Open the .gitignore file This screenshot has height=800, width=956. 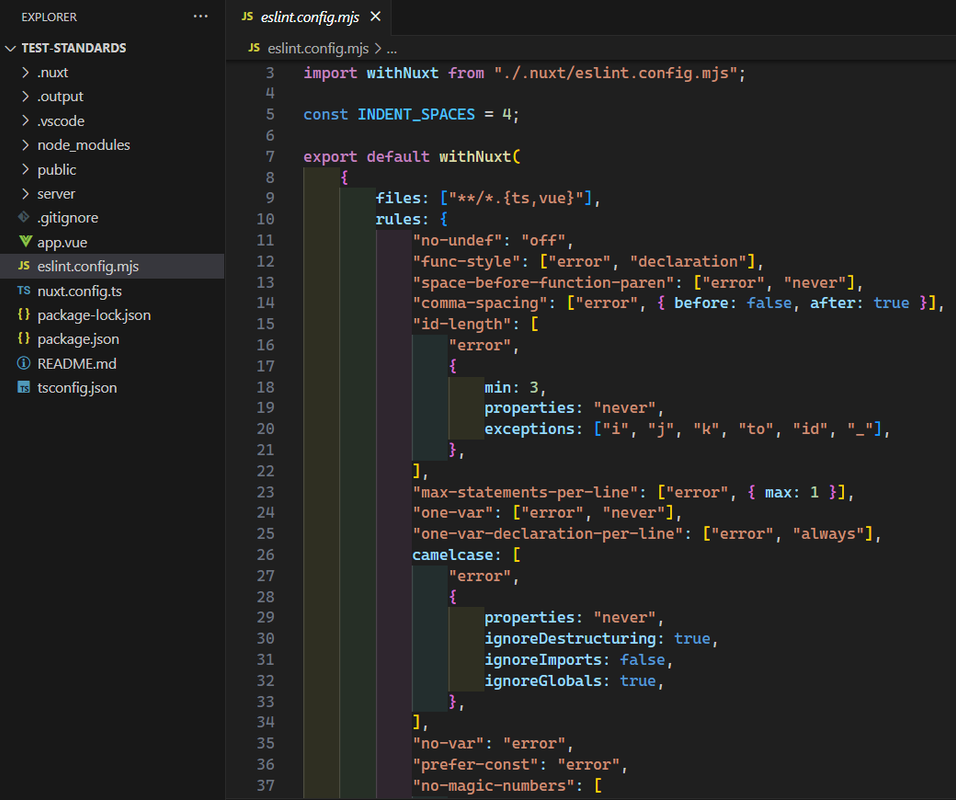click(x=68, y=218)
